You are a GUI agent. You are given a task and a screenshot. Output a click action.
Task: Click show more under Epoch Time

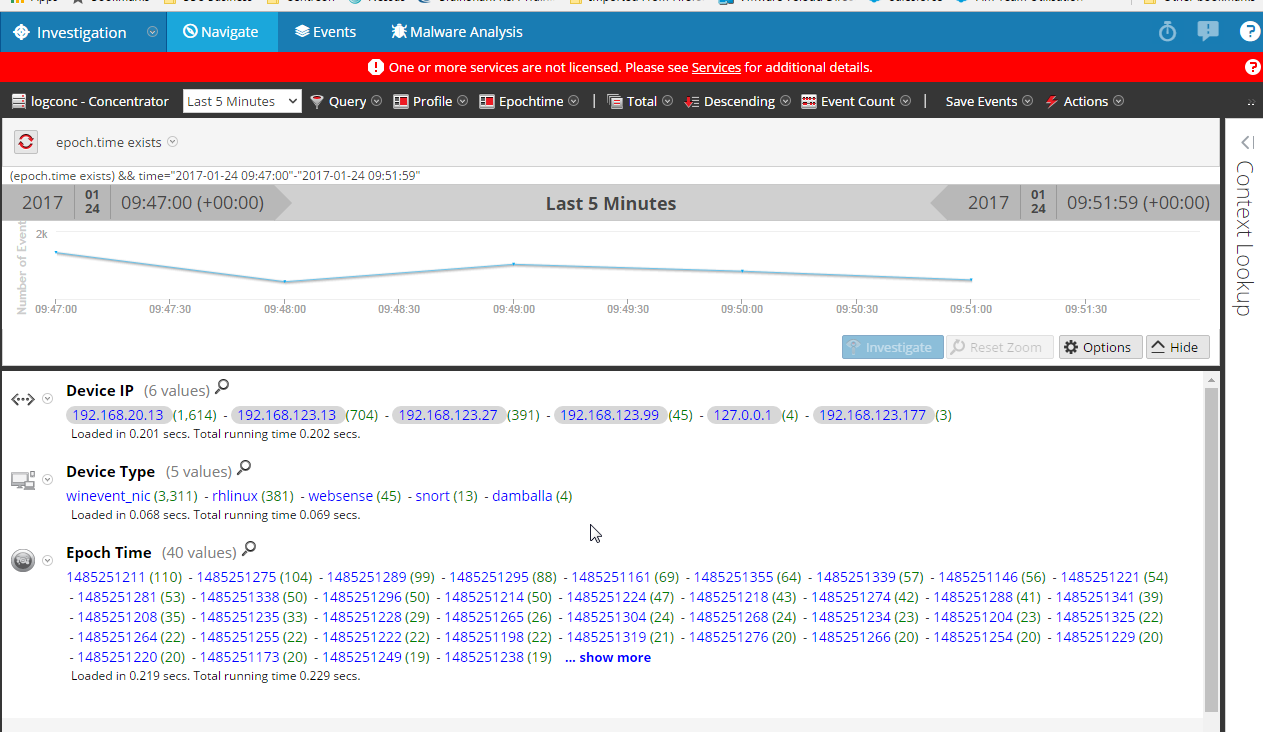(x=608, y=657)
